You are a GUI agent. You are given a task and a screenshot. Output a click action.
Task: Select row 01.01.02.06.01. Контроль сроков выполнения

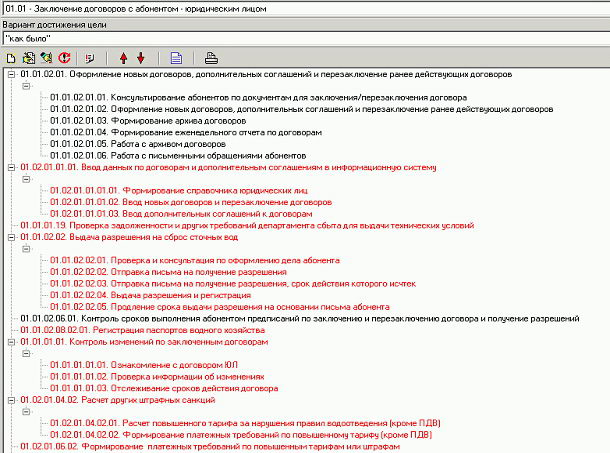(300, 319)
